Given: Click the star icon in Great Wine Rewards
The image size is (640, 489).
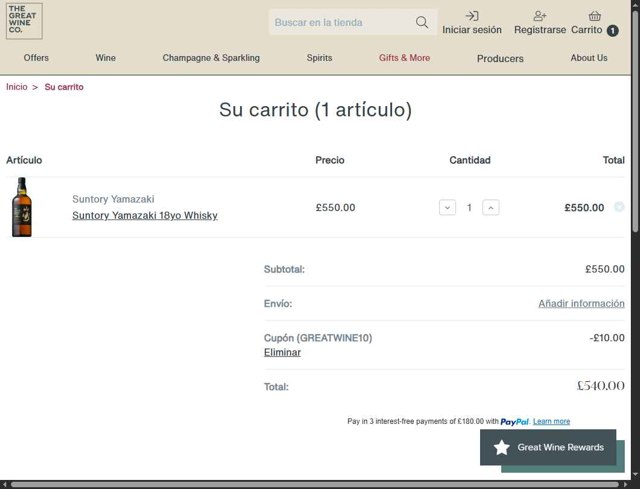Looking at the screenshot, I should click(501, 447).
